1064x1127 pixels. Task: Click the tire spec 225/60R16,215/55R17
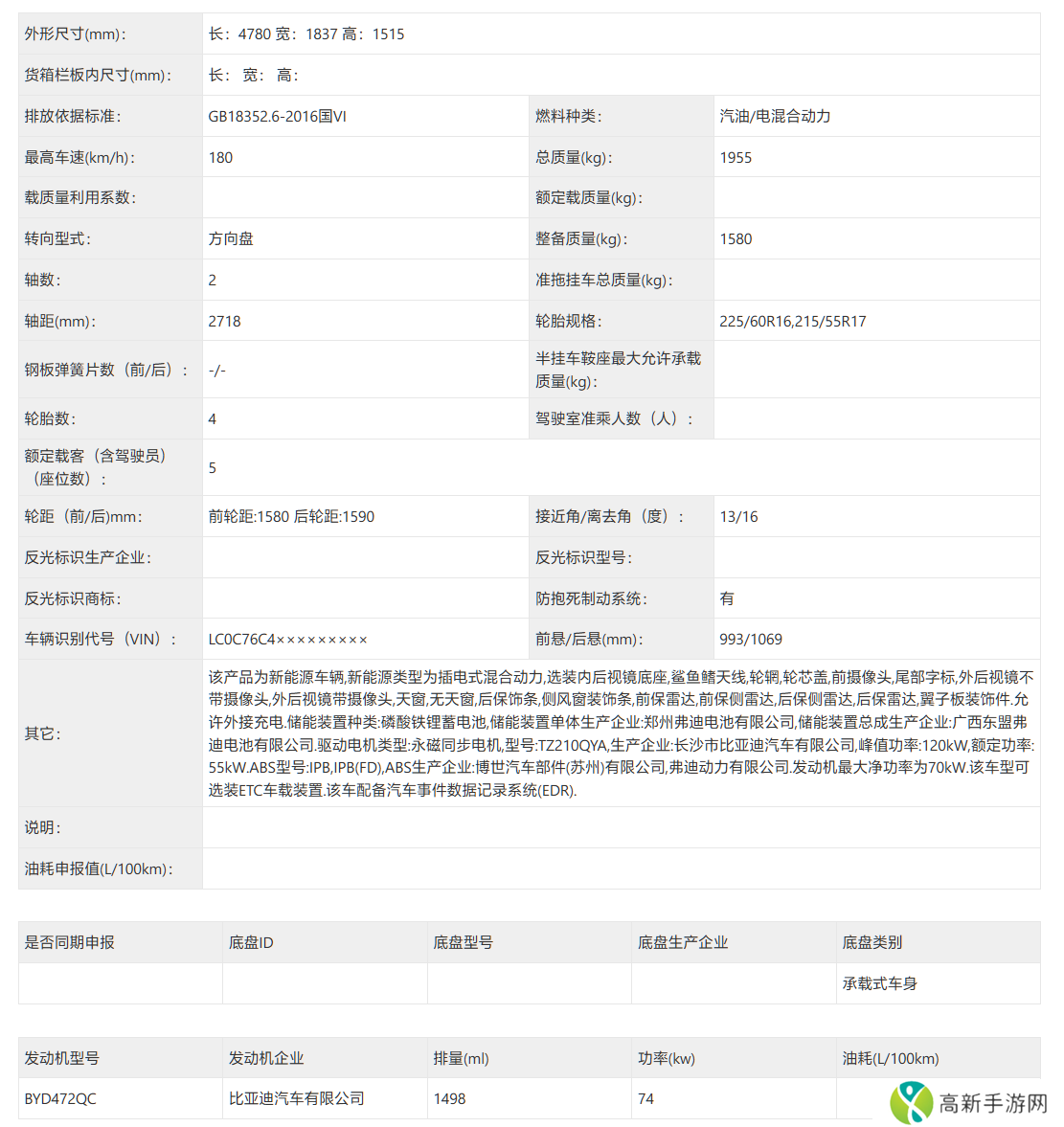click(x=792, y=321)
